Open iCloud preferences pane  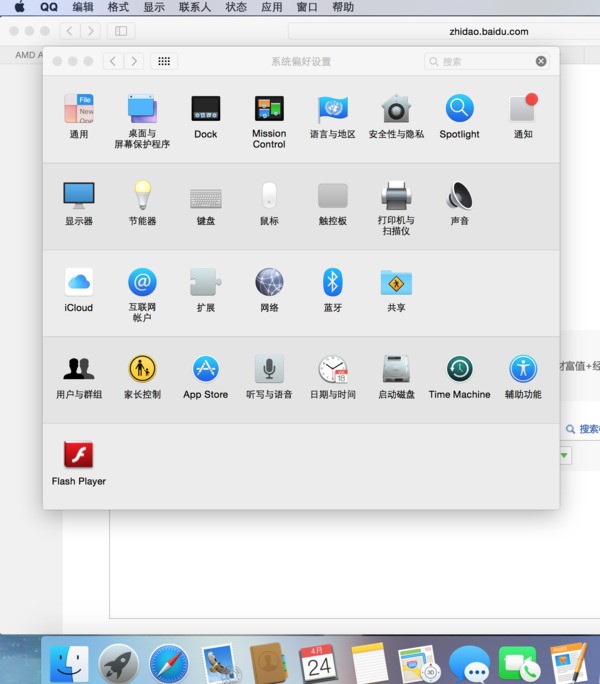click(x=79, y=289)
